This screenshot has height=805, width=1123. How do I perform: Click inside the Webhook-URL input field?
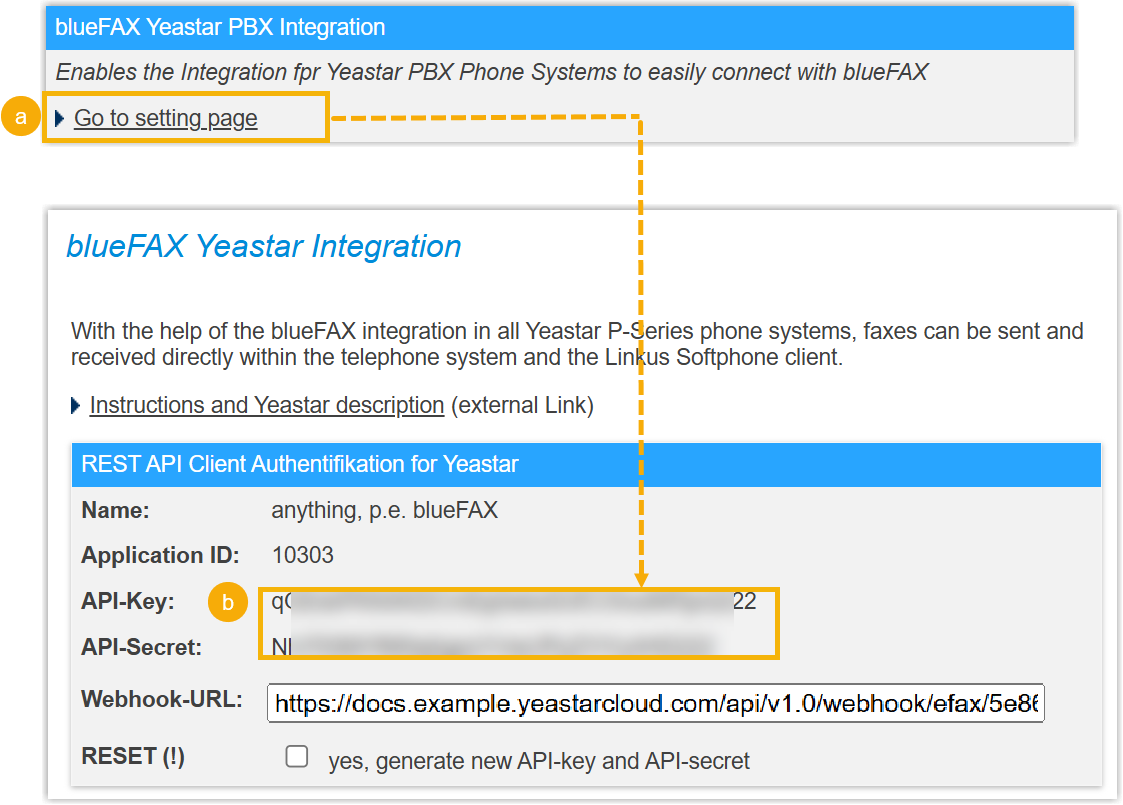[655, 703]
